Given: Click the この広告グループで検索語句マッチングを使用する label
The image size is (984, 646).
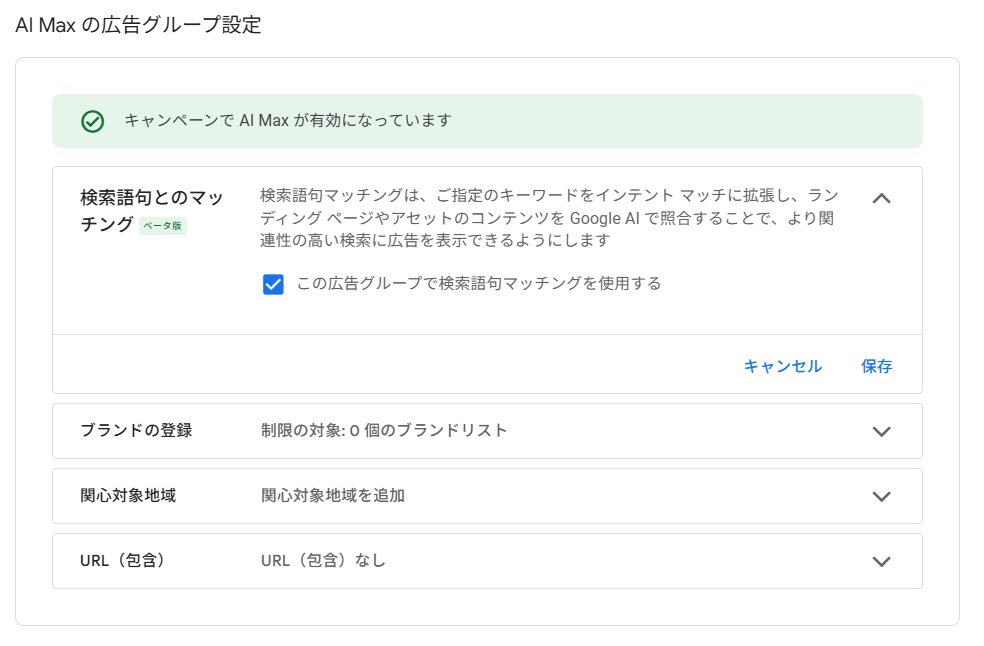Looking at the screenshot, I should (x=479, y=284).
